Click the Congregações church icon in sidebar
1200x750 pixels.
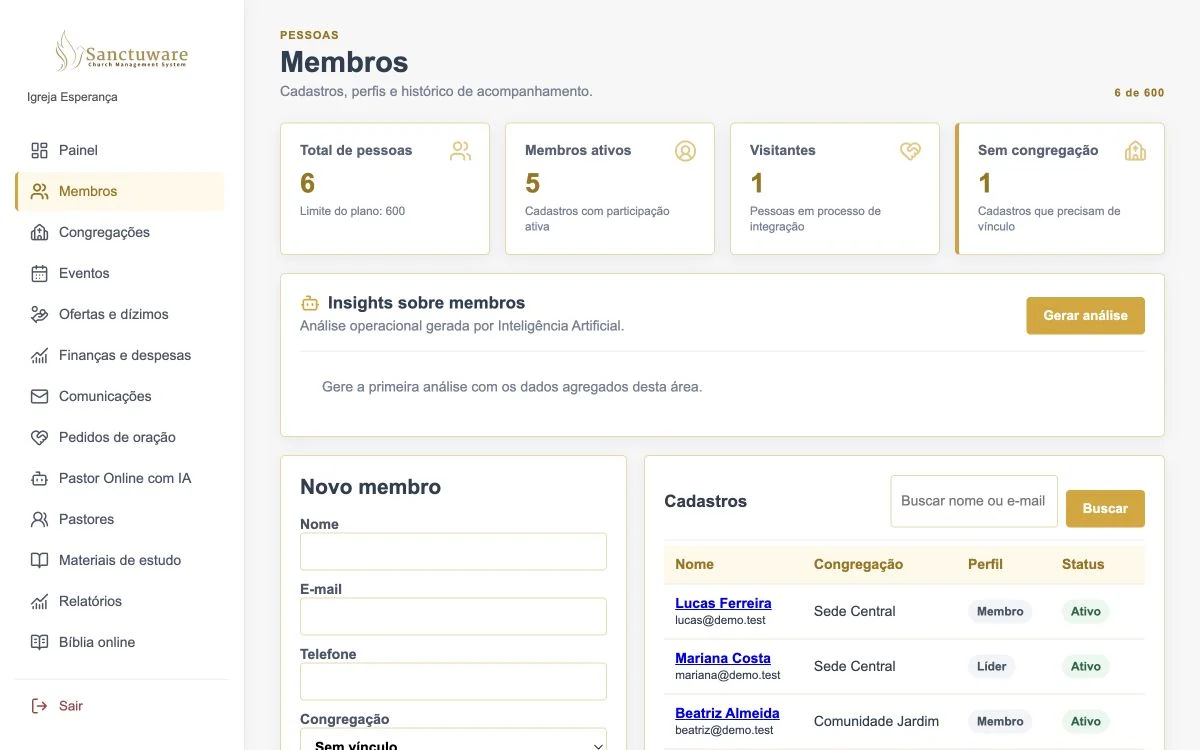click(39, 232)
